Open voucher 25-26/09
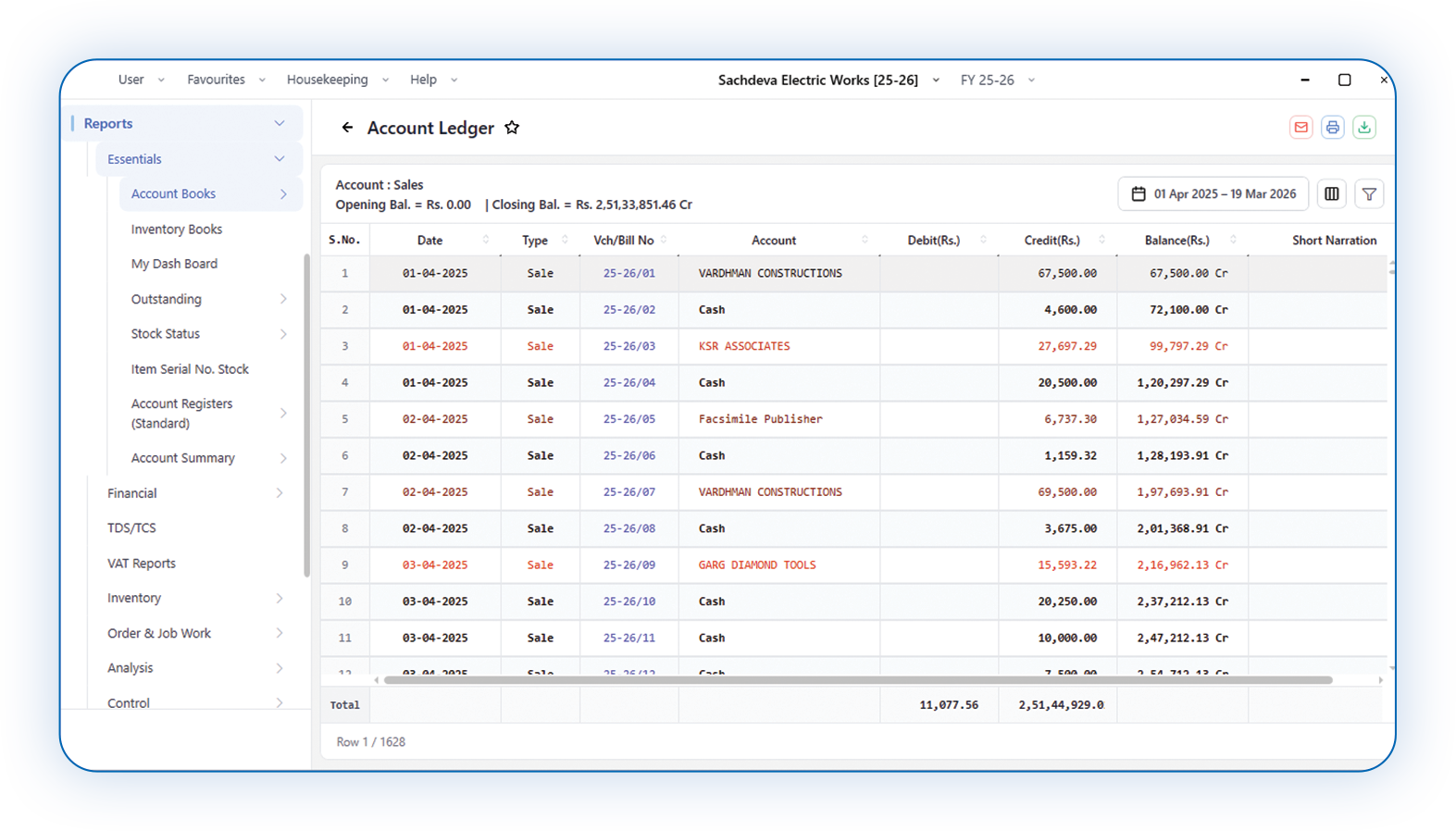Image resolution: width=1456 pixels, height=831 pixels. [x=628, y=565]
